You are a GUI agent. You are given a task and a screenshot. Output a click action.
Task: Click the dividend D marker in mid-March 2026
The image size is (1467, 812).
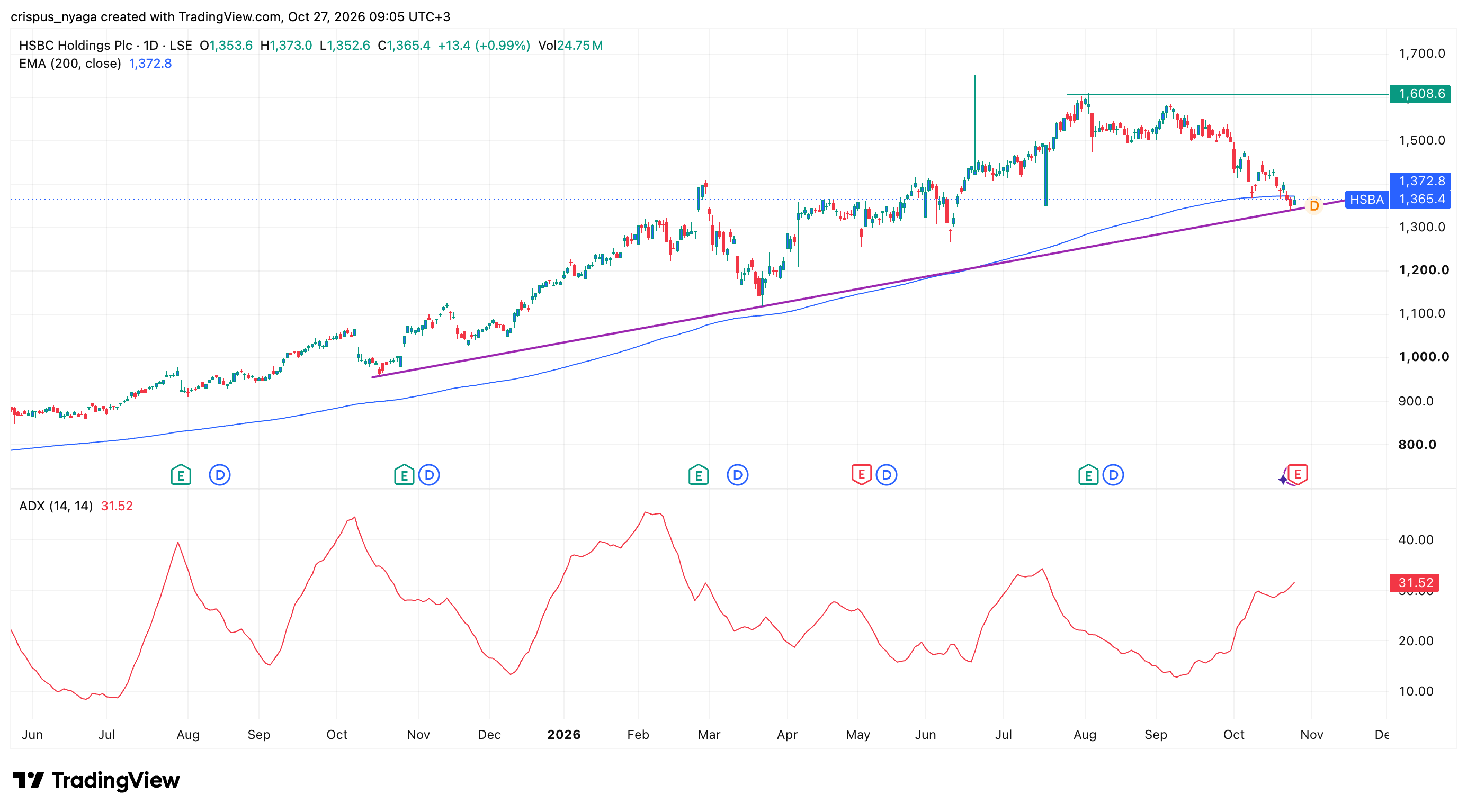tap(738, 475)
